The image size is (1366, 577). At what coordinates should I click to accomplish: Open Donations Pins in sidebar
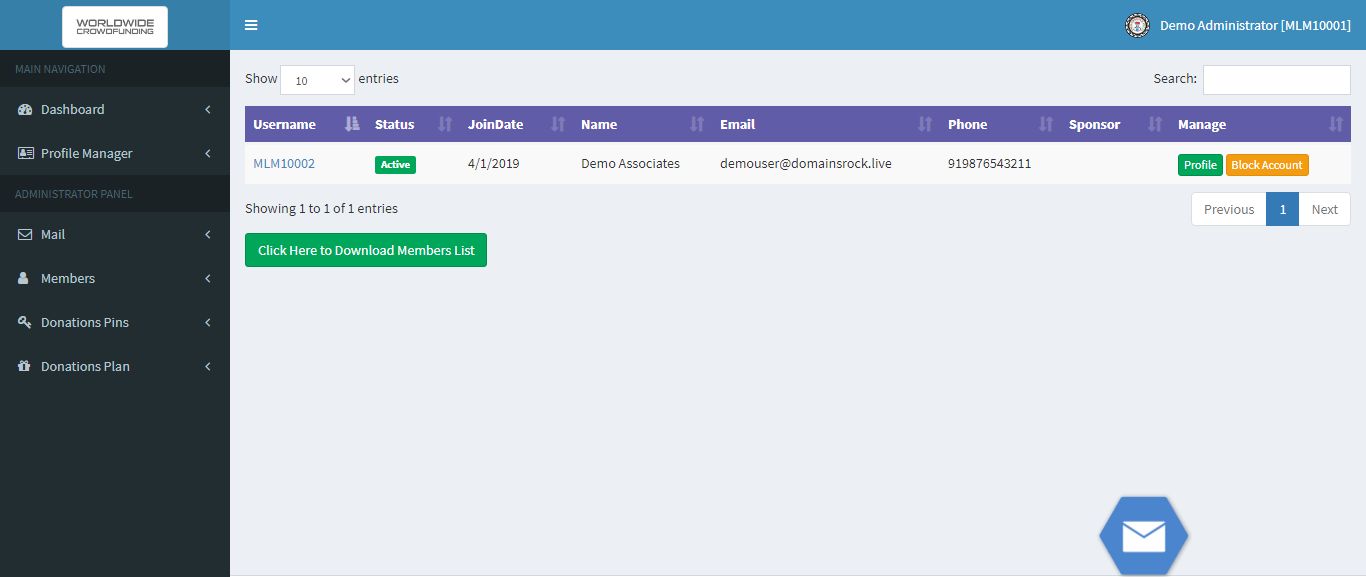tap(115, 322)
